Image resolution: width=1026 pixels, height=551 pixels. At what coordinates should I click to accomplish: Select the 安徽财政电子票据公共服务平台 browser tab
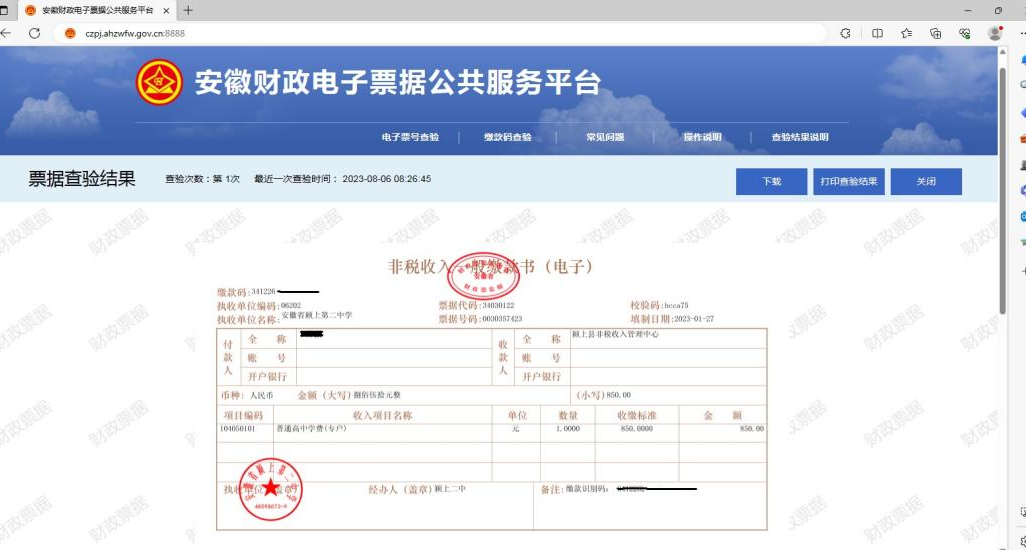point(95,10)
